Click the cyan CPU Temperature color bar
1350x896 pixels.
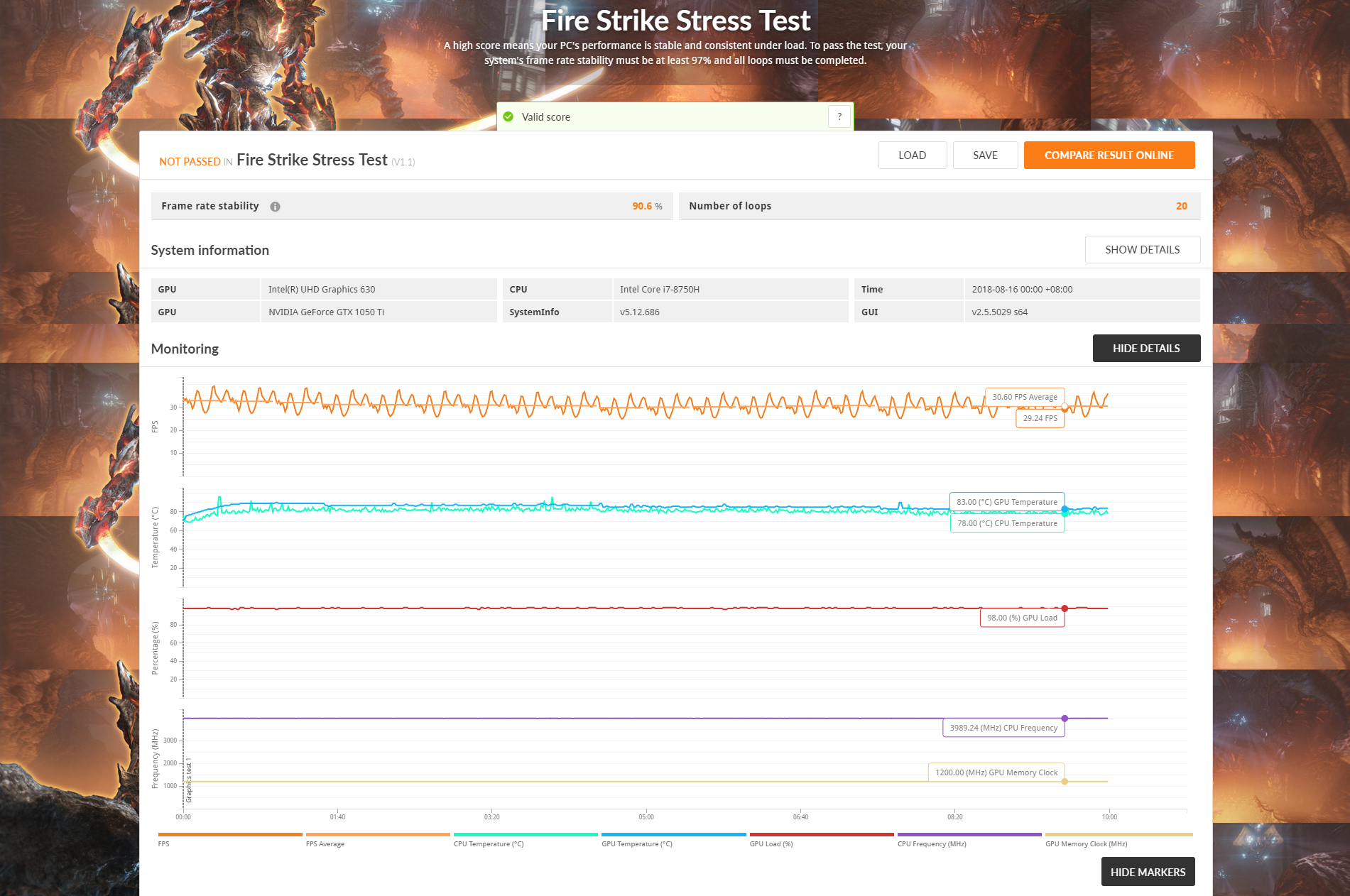coord(526,835)
